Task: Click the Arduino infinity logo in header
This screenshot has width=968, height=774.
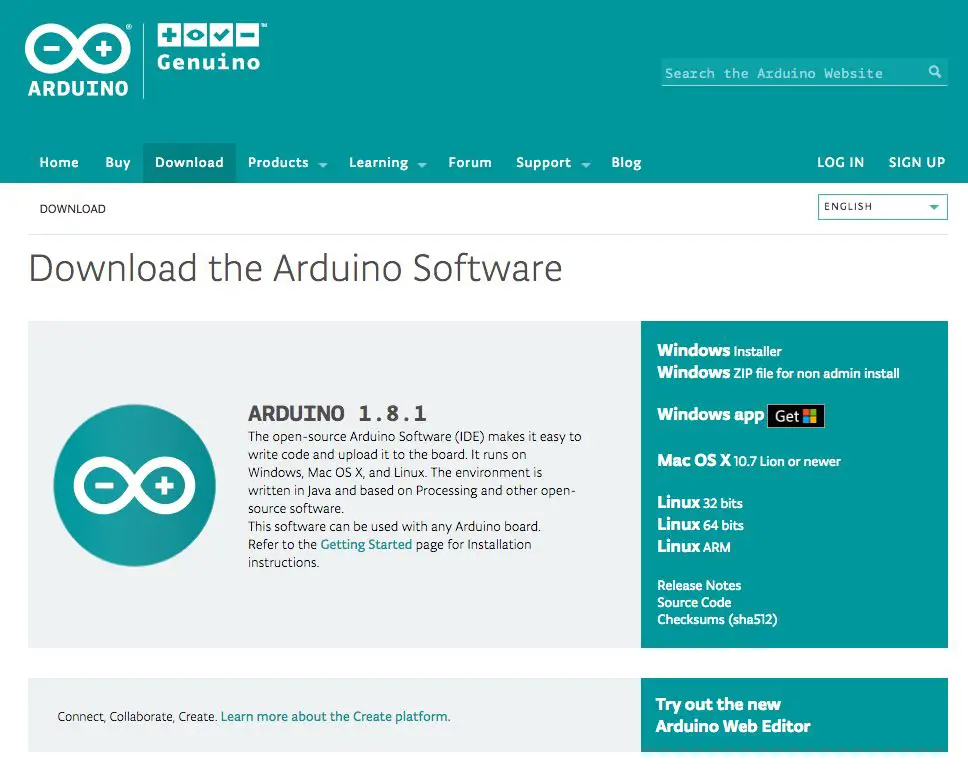Action: point(78,60)
